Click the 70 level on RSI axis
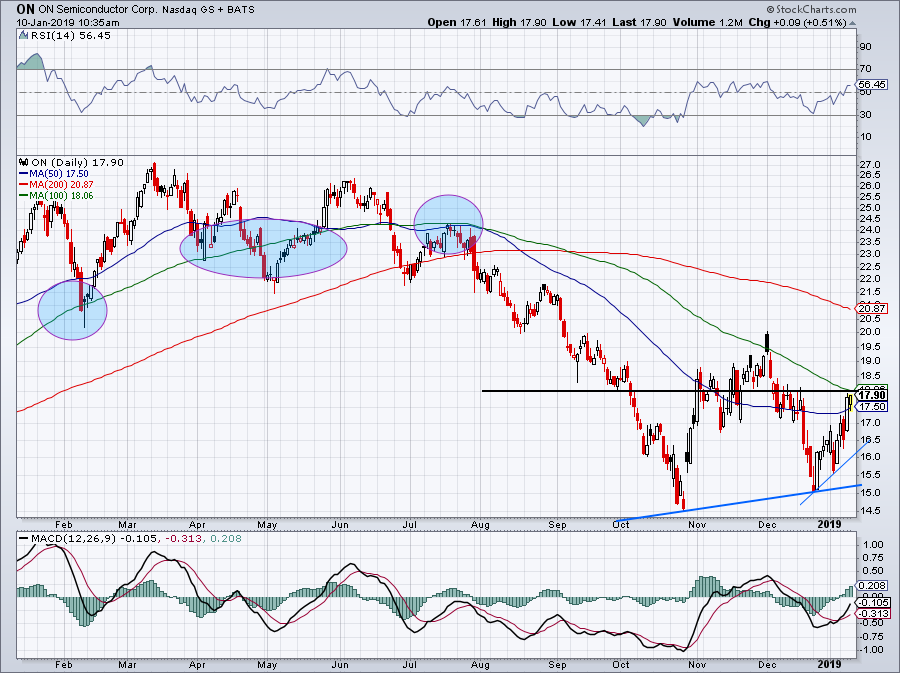 pyautogui.click(x=865, y=69)
